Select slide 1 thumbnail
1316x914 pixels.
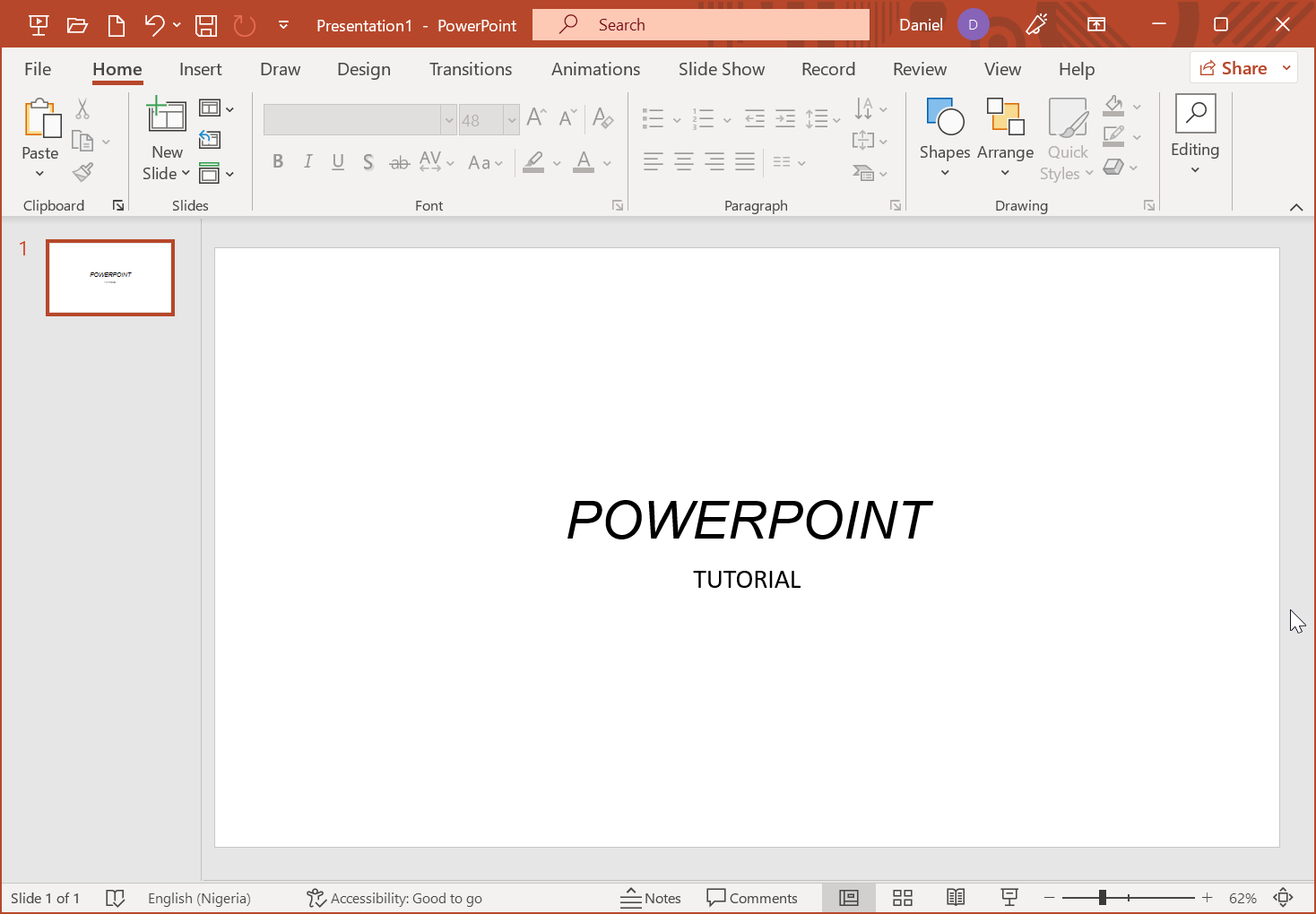[110, 278]
